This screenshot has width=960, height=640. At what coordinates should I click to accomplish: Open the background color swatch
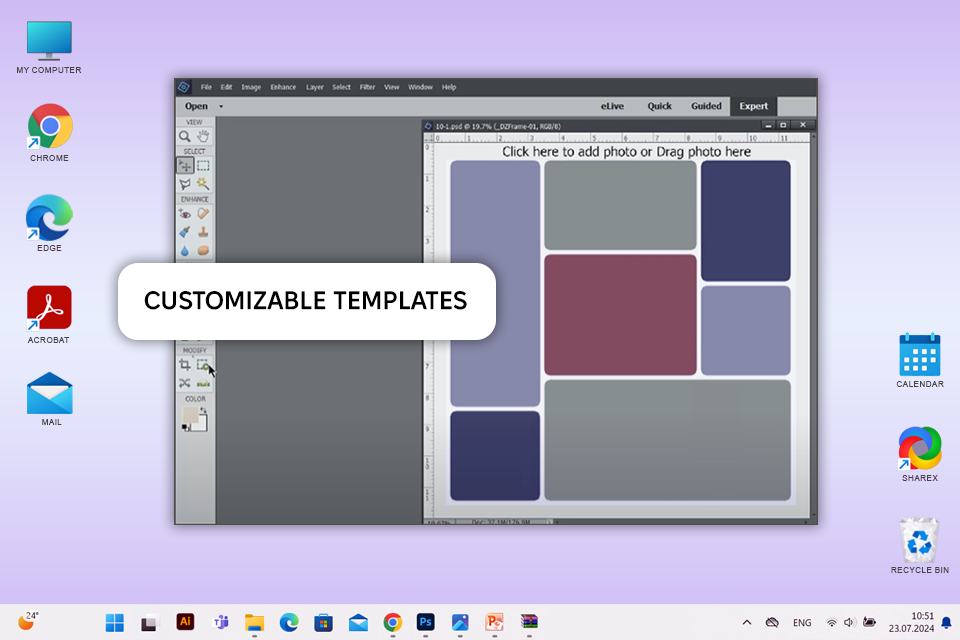(x=200, y=424)
